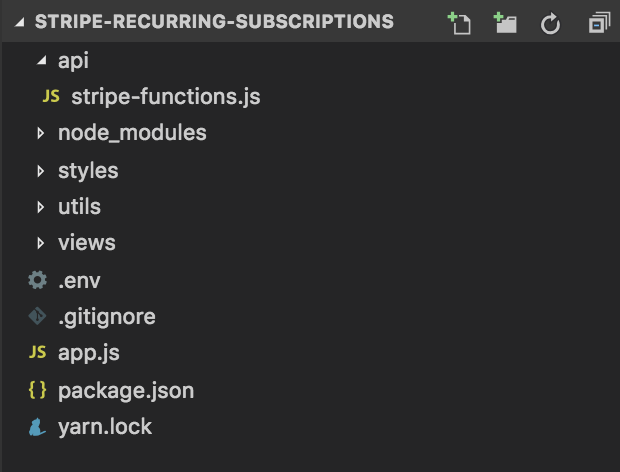Collapse the api folder arrow
This screenshot has height=472, width=620.
coord(42,60)
